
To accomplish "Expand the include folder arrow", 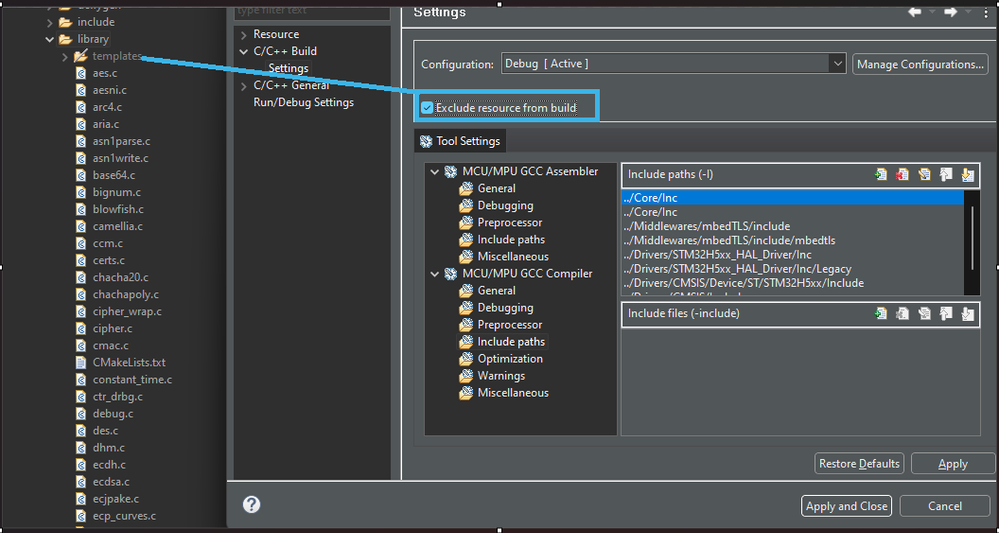I will tap(50, 22).
